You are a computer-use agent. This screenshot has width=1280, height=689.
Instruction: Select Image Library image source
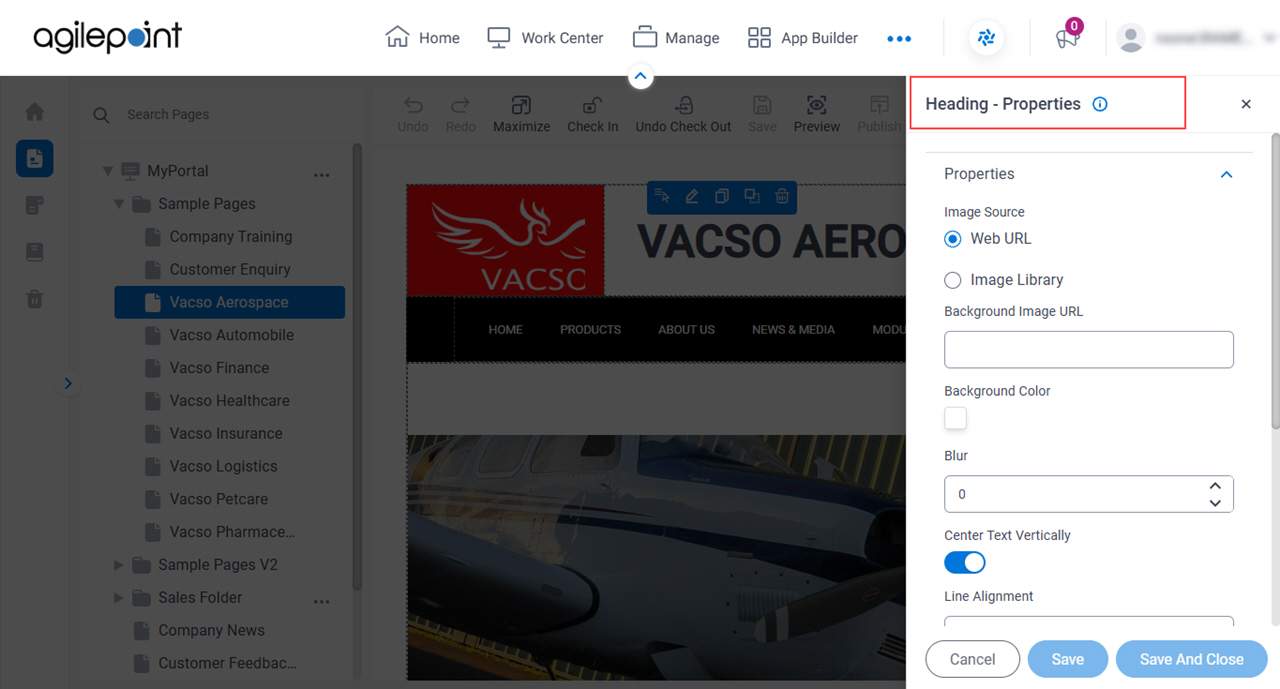(953, 280)
